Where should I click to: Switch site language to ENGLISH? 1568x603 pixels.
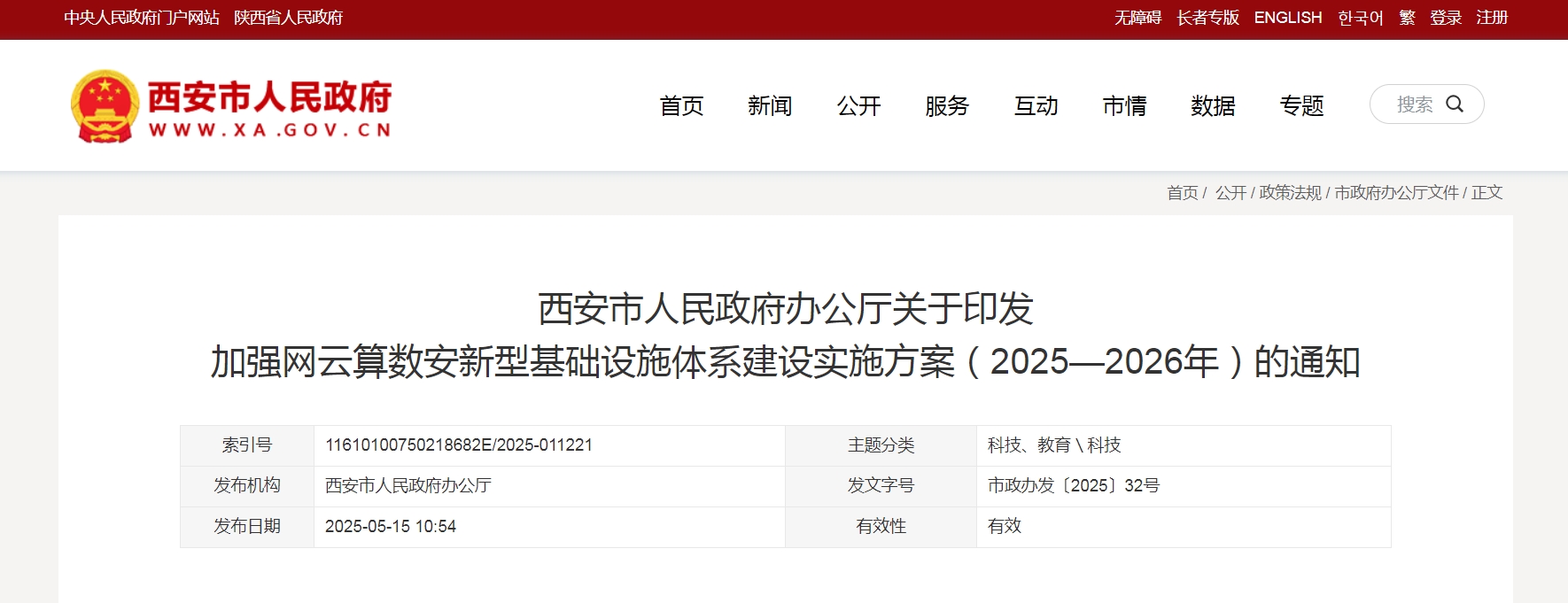1288,18
